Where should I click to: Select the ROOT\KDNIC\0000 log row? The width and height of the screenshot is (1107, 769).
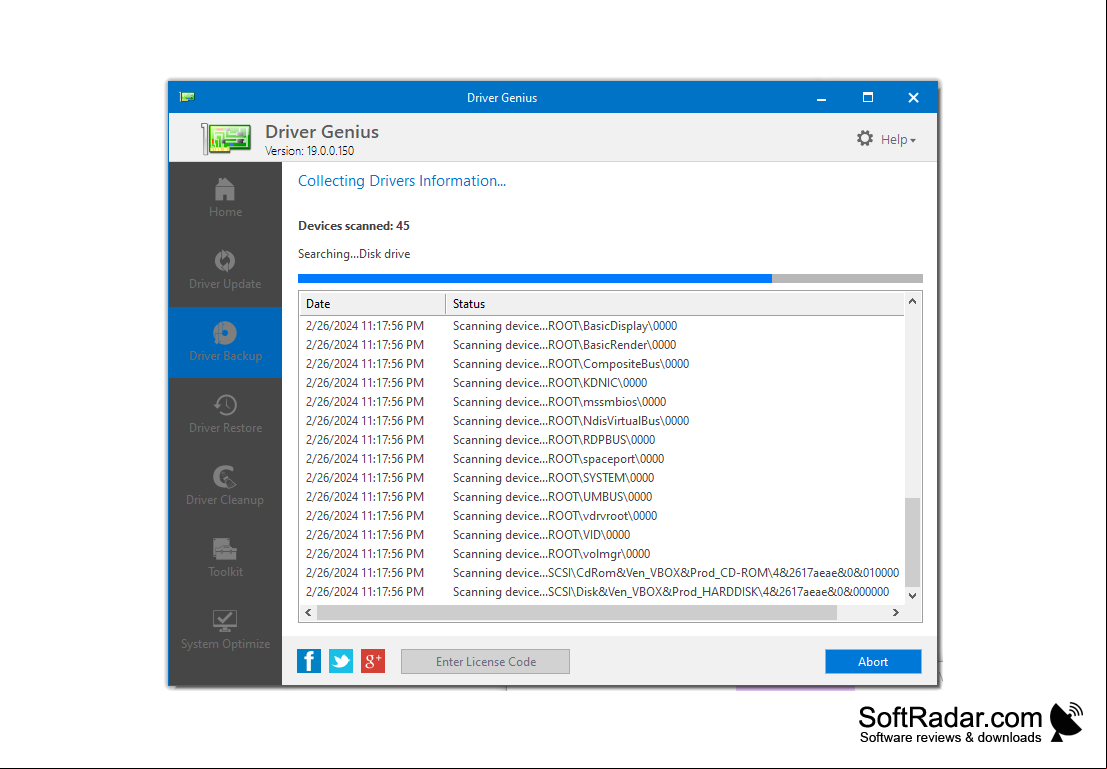click(602, 383)
